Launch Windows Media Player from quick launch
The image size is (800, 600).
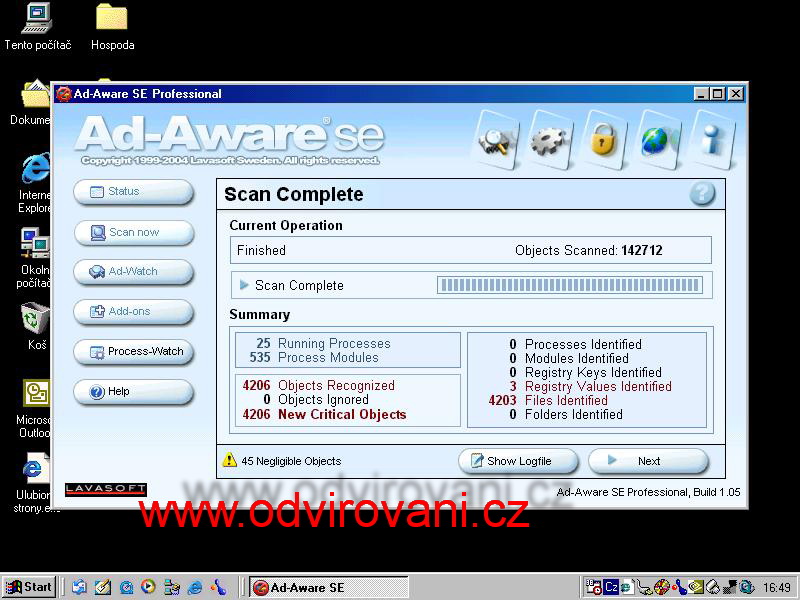[x=148, y=587]
